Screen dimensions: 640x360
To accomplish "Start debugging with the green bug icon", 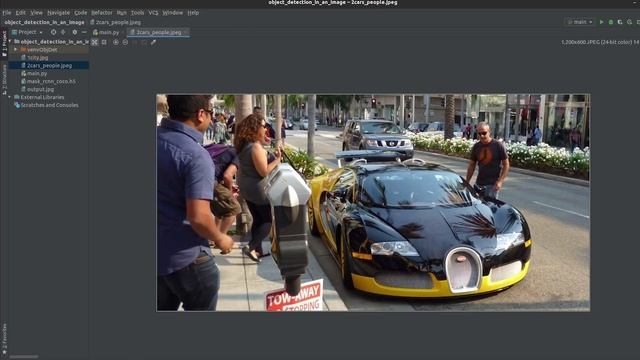I will 611,22.
